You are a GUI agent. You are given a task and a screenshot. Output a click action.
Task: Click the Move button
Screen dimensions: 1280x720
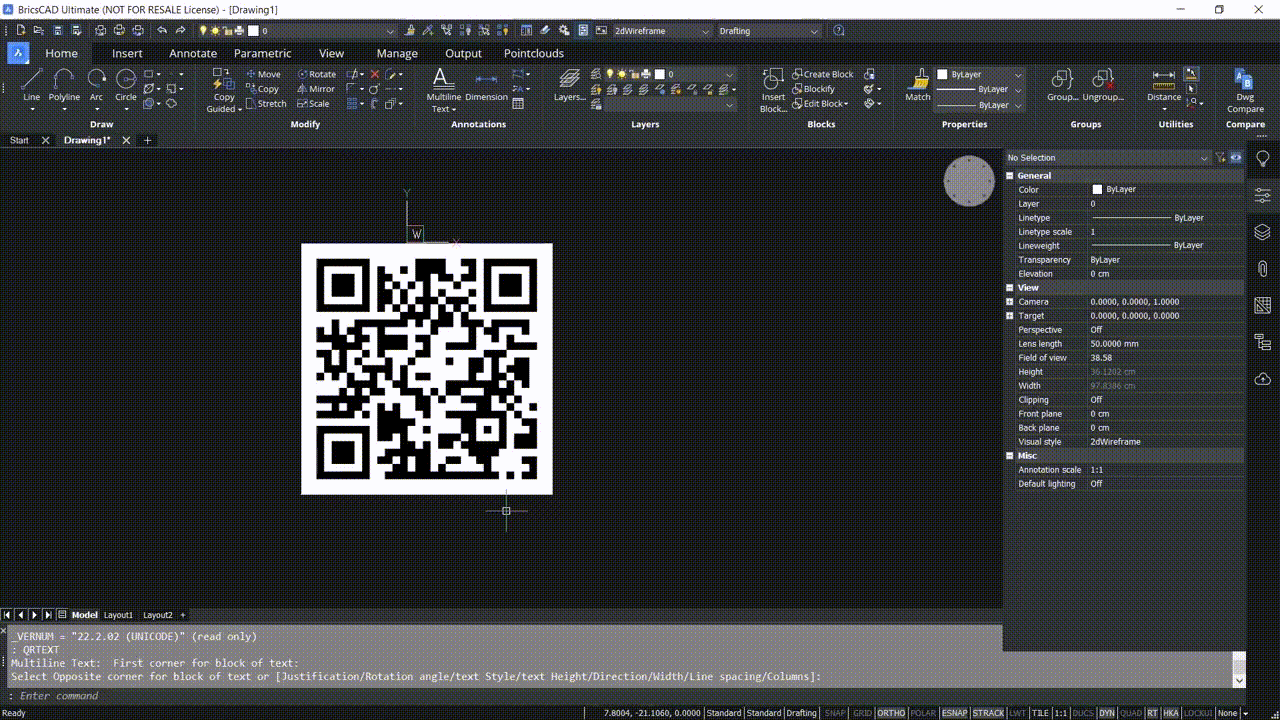(x=263, y=74)
